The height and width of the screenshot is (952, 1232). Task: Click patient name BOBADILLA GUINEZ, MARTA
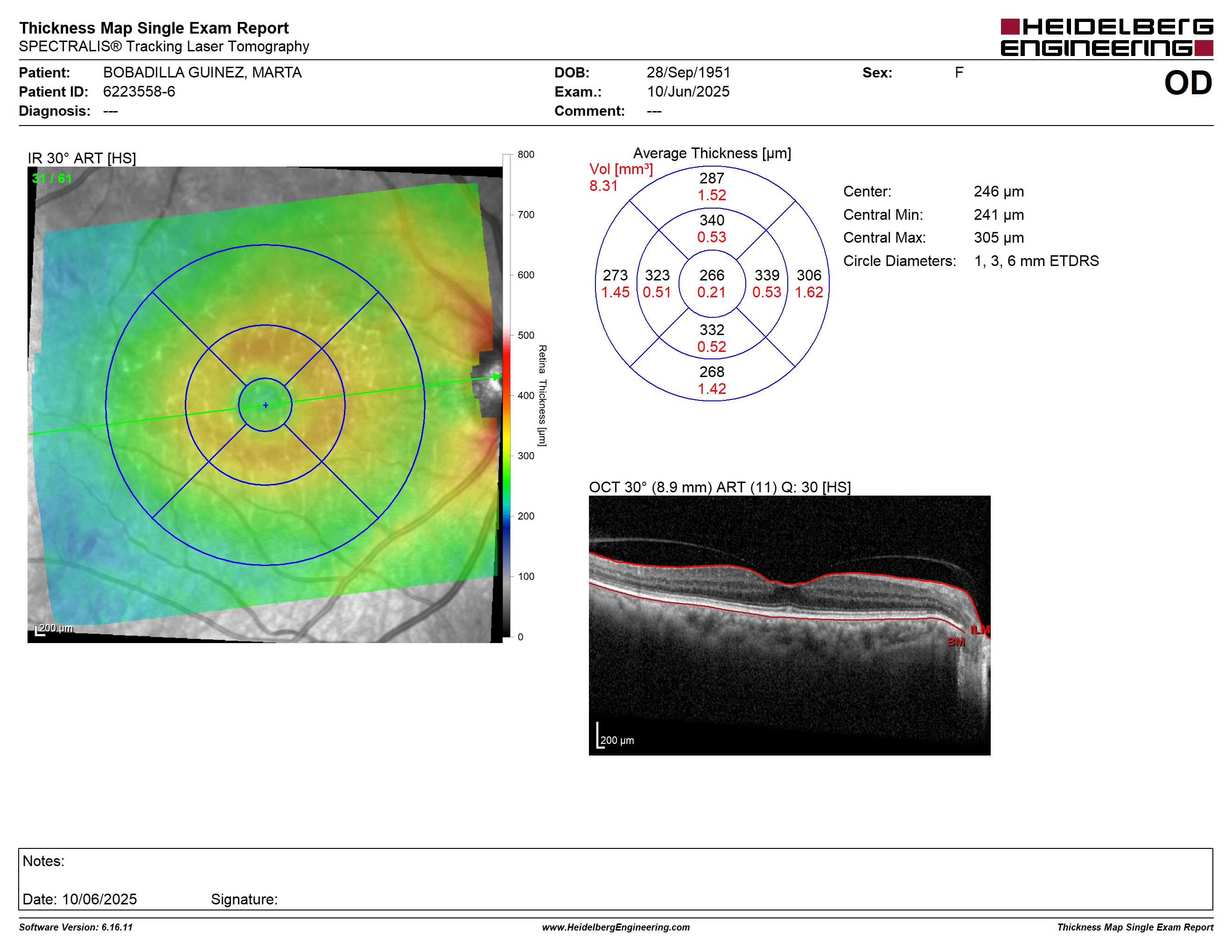(x=202, y=72)
